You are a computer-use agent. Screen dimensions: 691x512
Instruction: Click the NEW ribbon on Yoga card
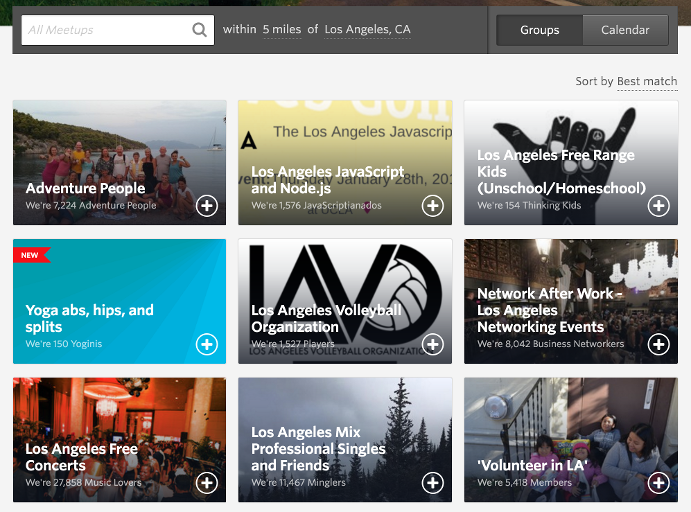click(31, 255)
